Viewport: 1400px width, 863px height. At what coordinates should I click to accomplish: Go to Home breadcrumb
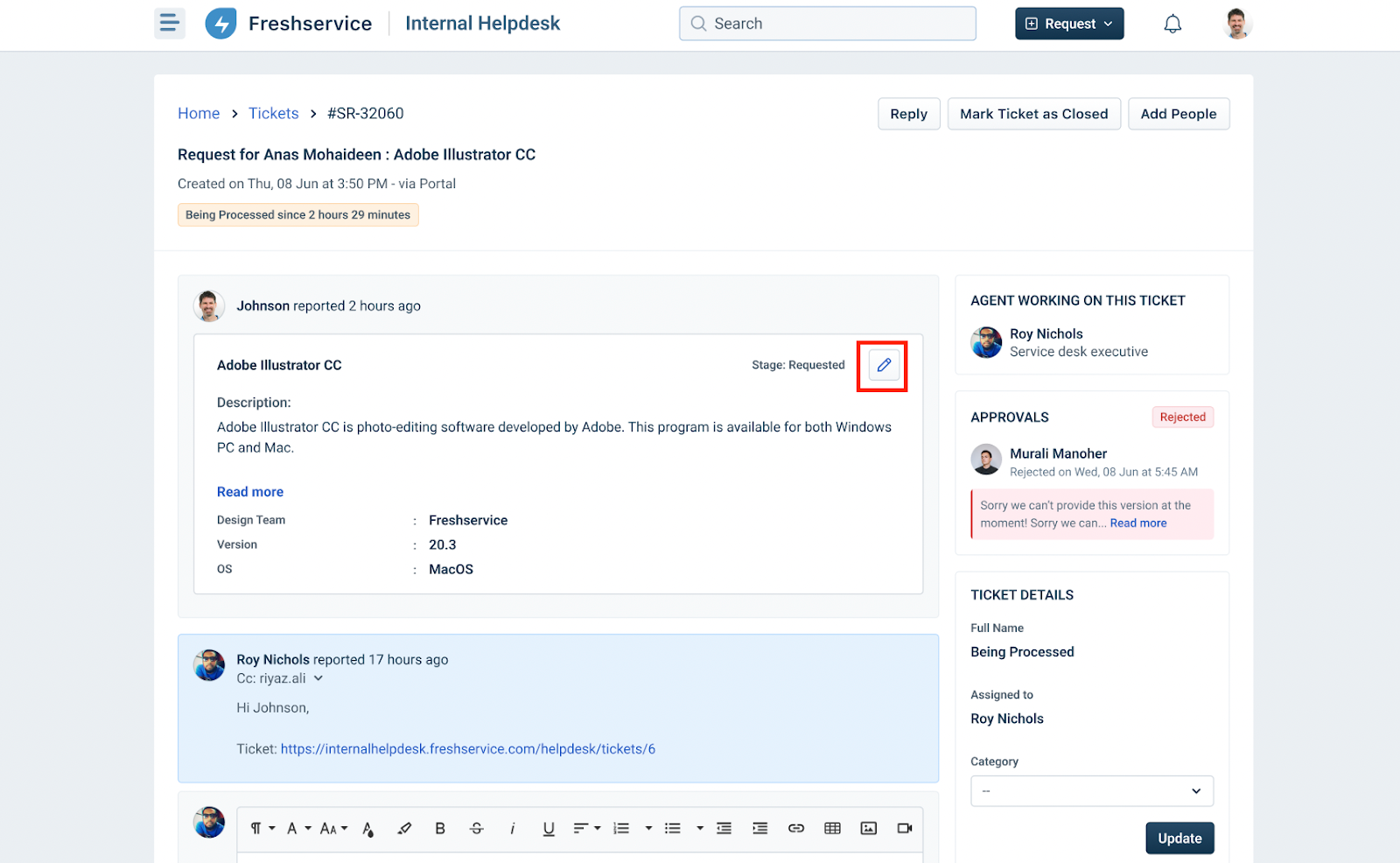[x=199, y=114]
